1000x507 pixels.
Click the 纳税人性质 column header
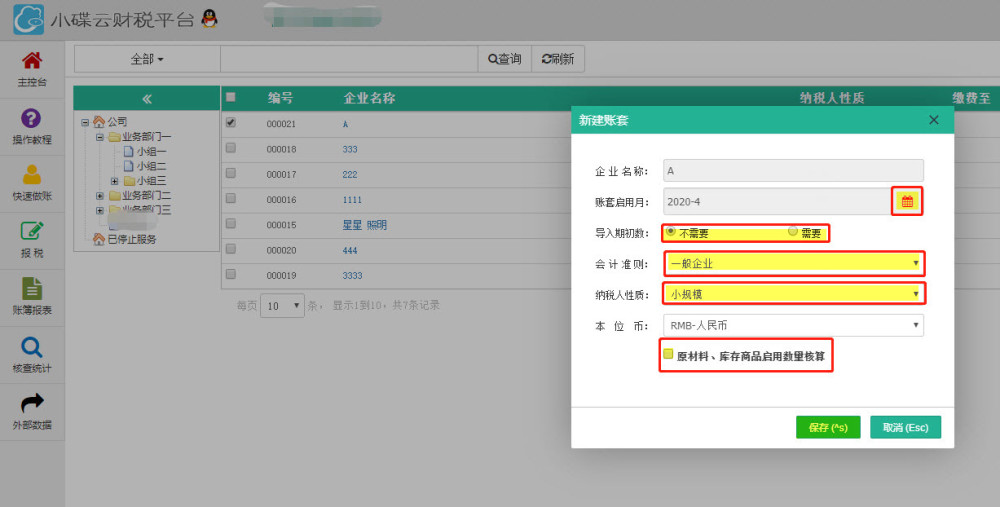[832, 98]
